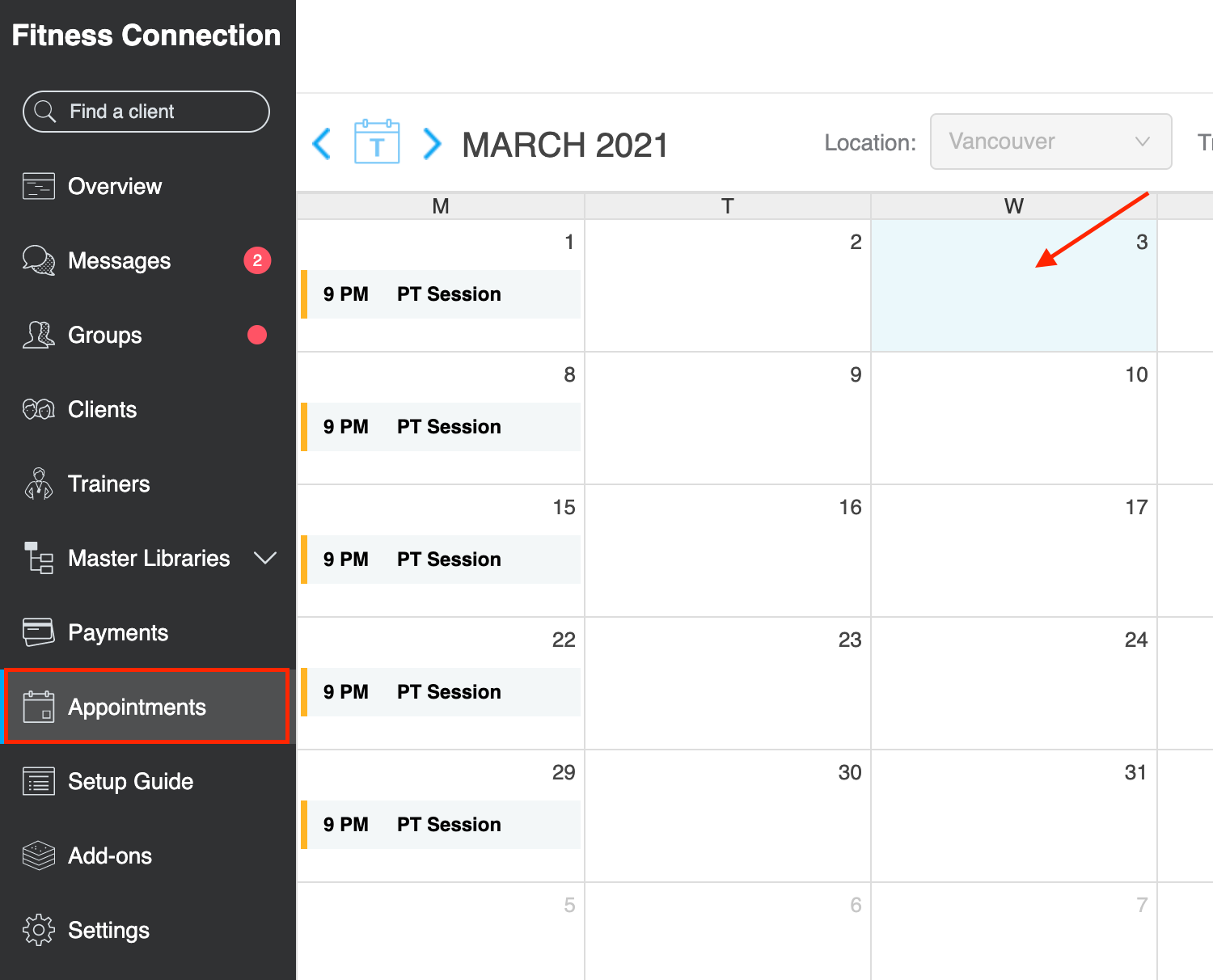Open the March 22 PT Session appointment

pyautogui.click(x=441, y=692)
